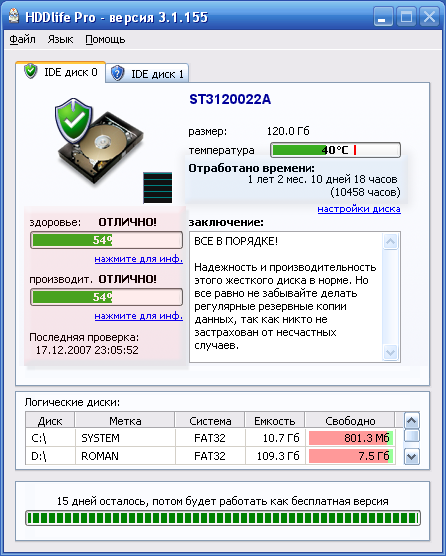Click нажмите для инф. under здоровье
This screenshot has width=446, height=556.
139,259
